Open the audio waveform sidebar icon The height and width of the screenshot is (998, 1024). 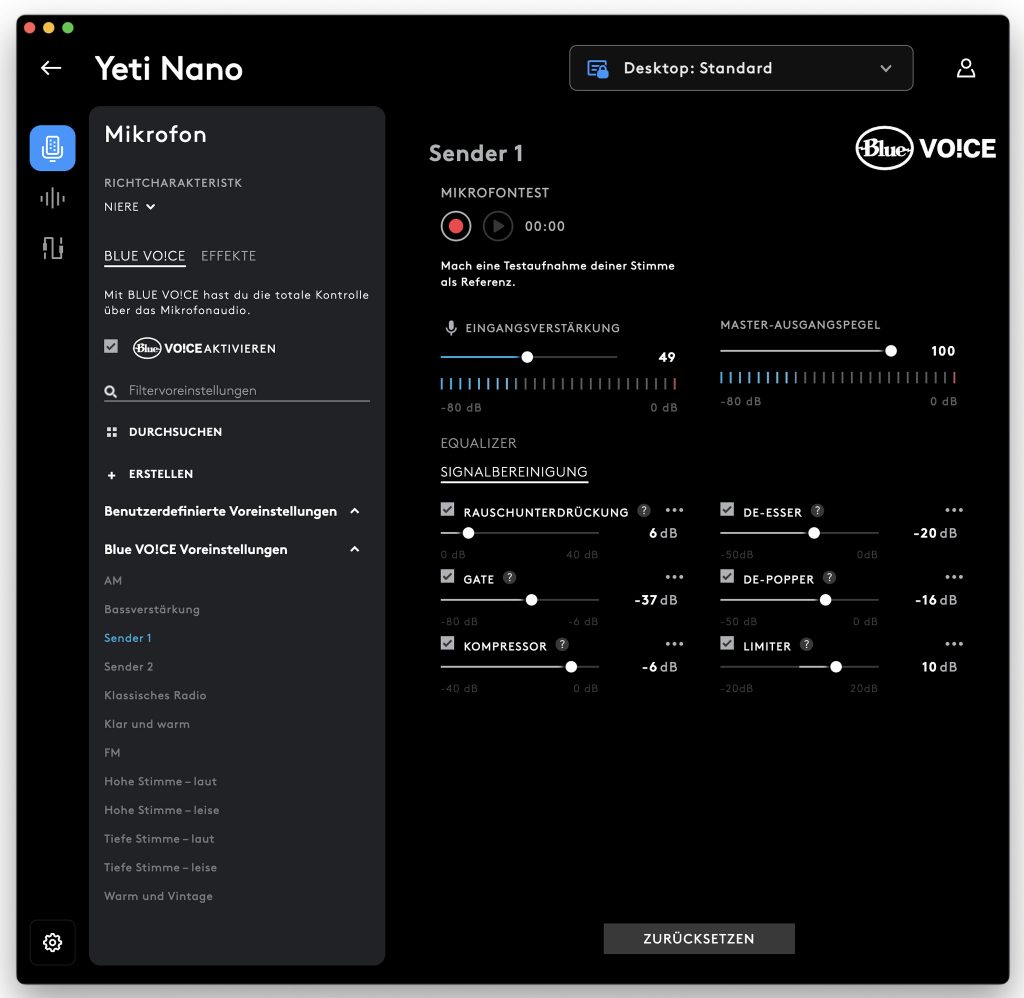coord(52,198)
